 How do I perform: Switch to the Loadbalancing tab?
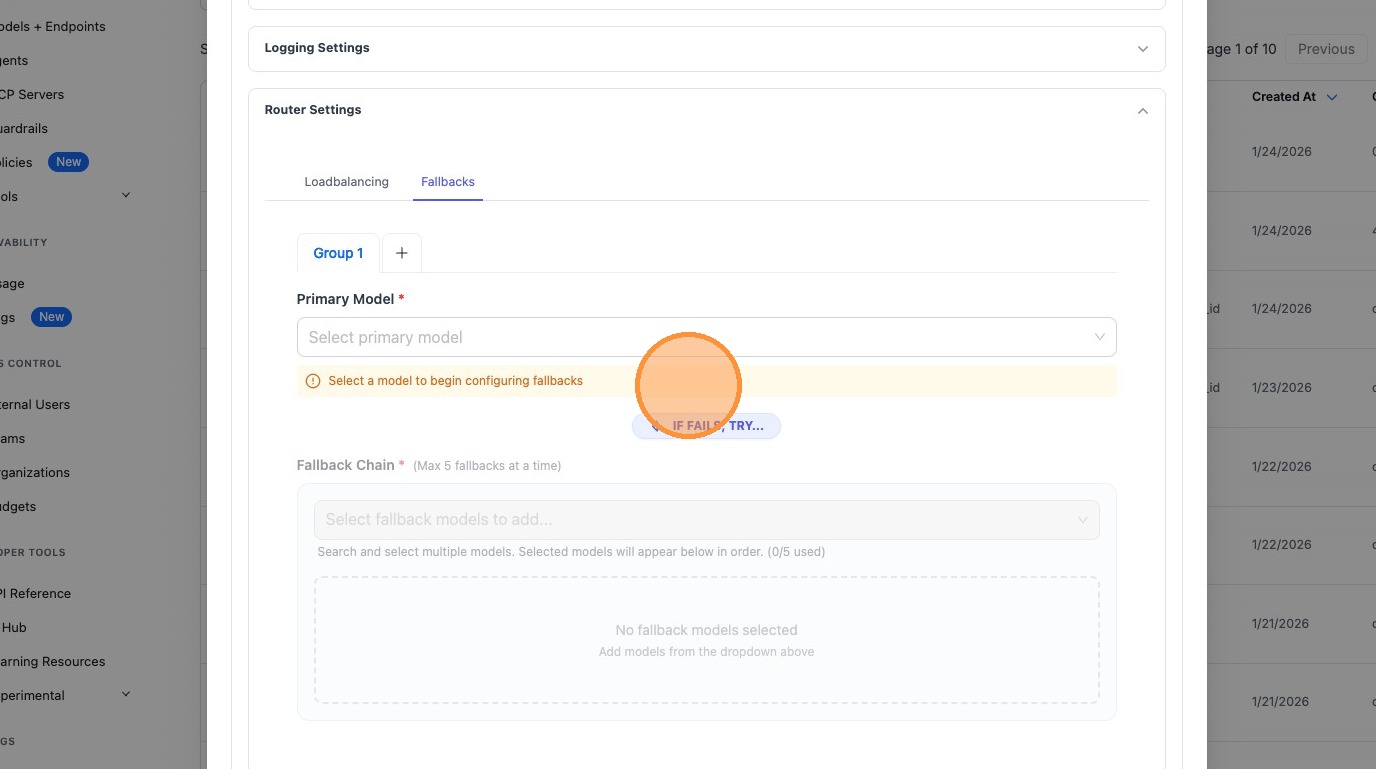pyautogui.click(x=346, y=182)
